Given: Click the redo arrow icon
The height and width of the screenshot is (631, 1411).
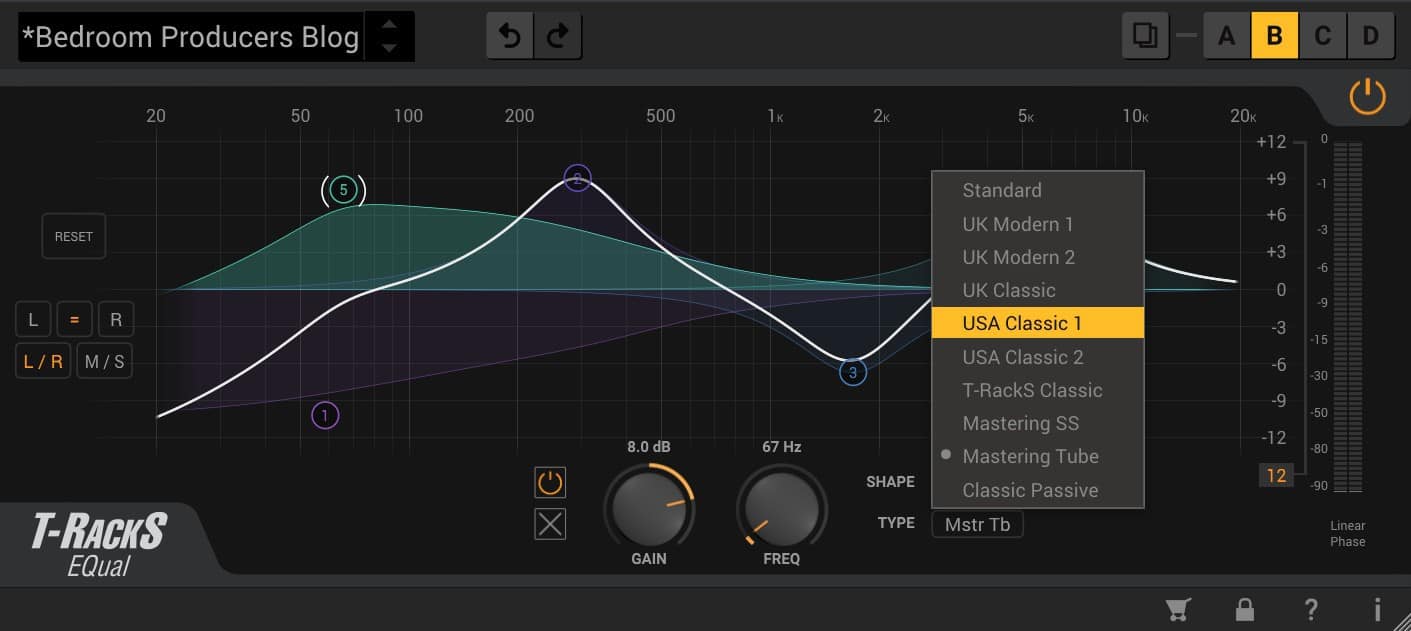Looking at the screenshot, I should click(x=558, y=37).
